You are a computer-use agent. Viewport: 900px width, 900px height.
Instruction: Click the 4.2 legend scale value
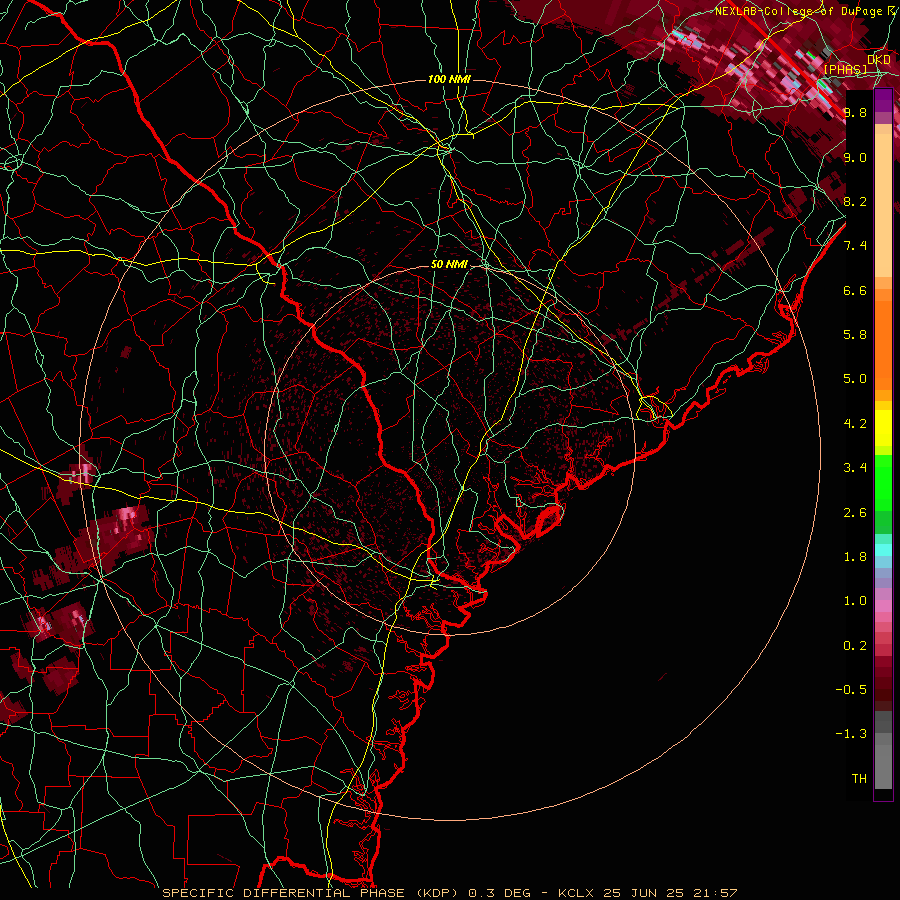[855, 424]
